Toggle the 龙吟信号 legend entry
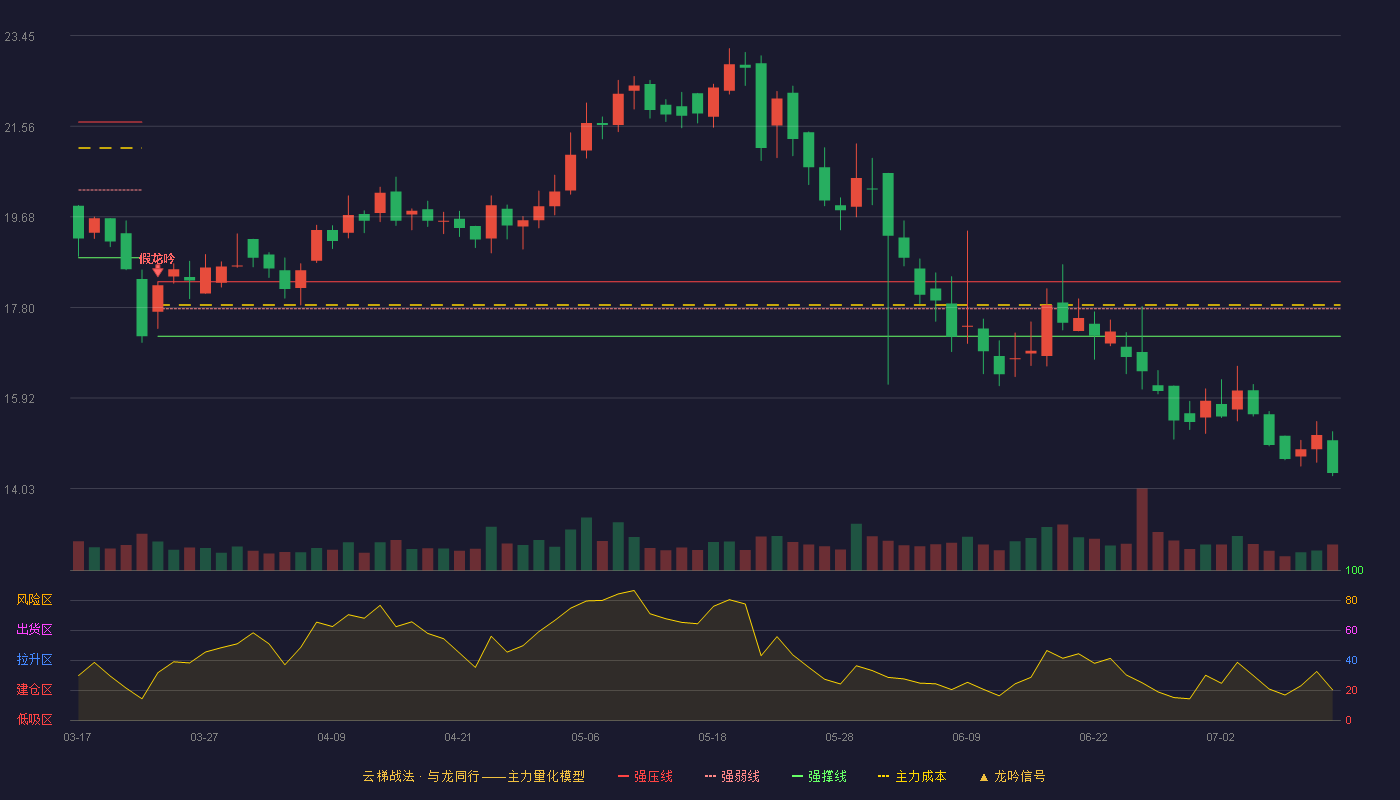 (x=1011, y=776)
